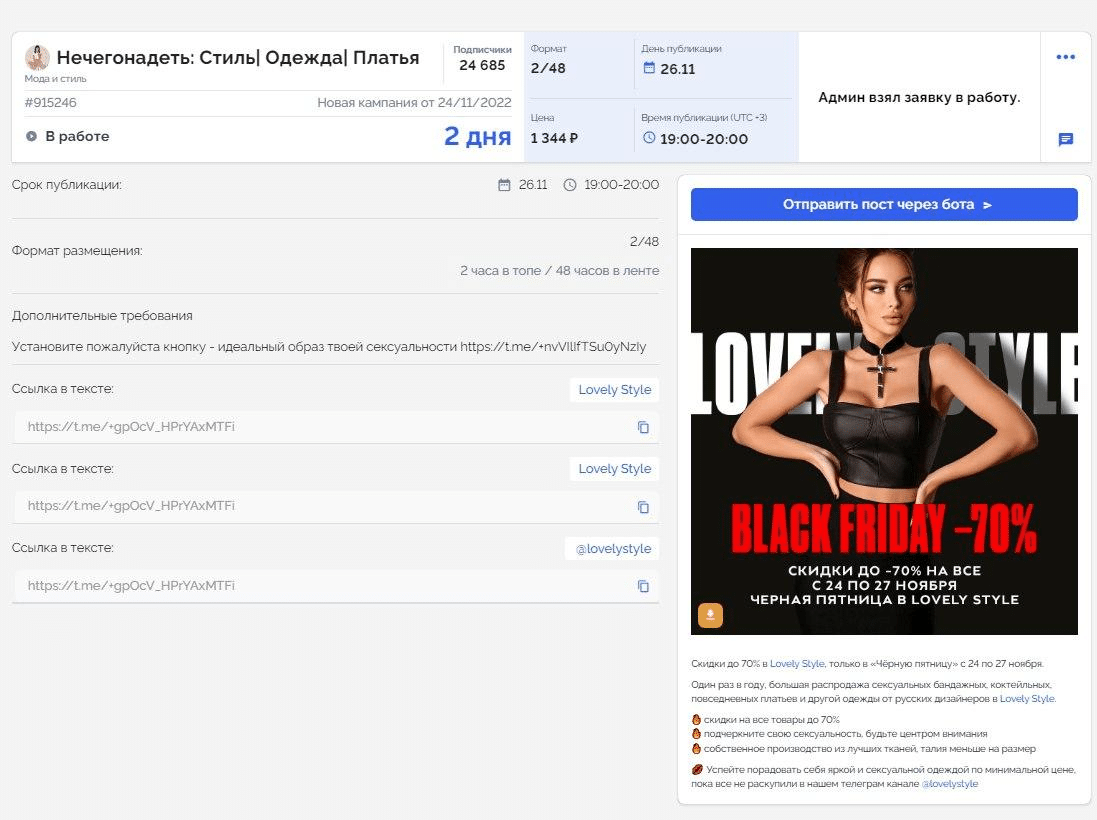Image resolution: width=1097 pixels, height=820 pixels.
Task: Open the '@lovelystyle' link label
Action: coord(613,549)
